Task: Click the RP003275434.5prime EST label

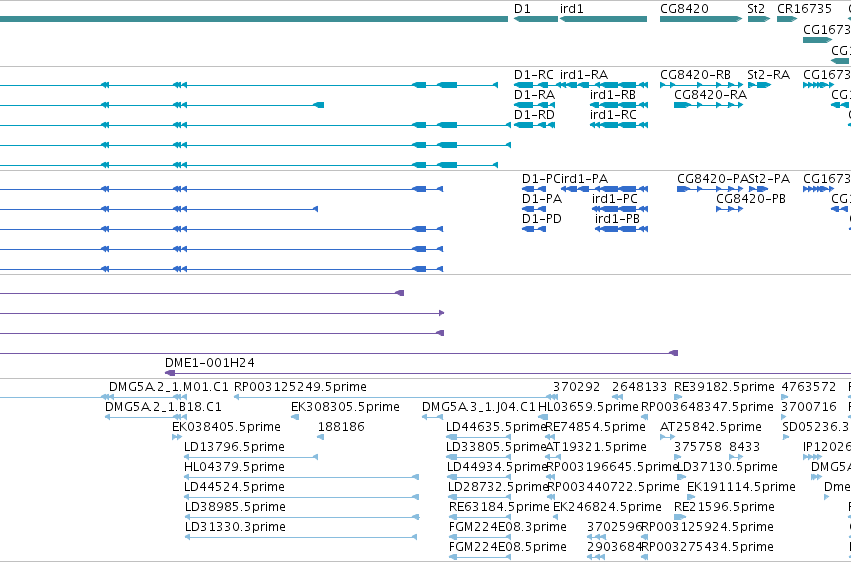Action: tap(707, 547)
